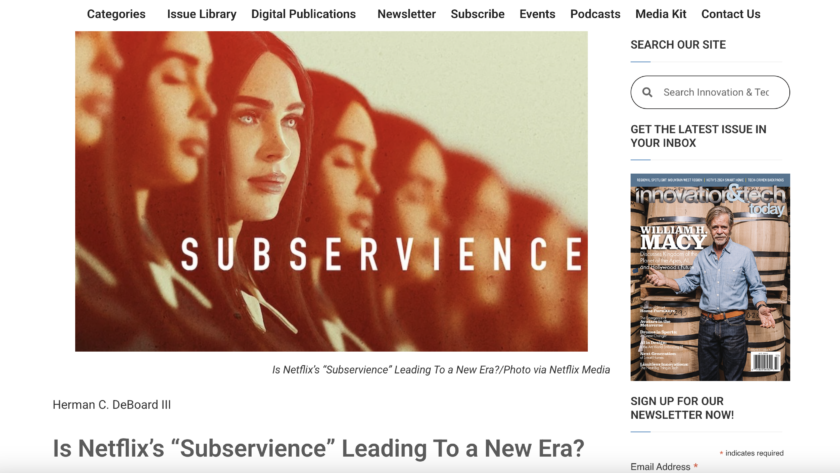Go to Contact Us
This screenshot has width=840, height=473.
[x=731, y=14]
